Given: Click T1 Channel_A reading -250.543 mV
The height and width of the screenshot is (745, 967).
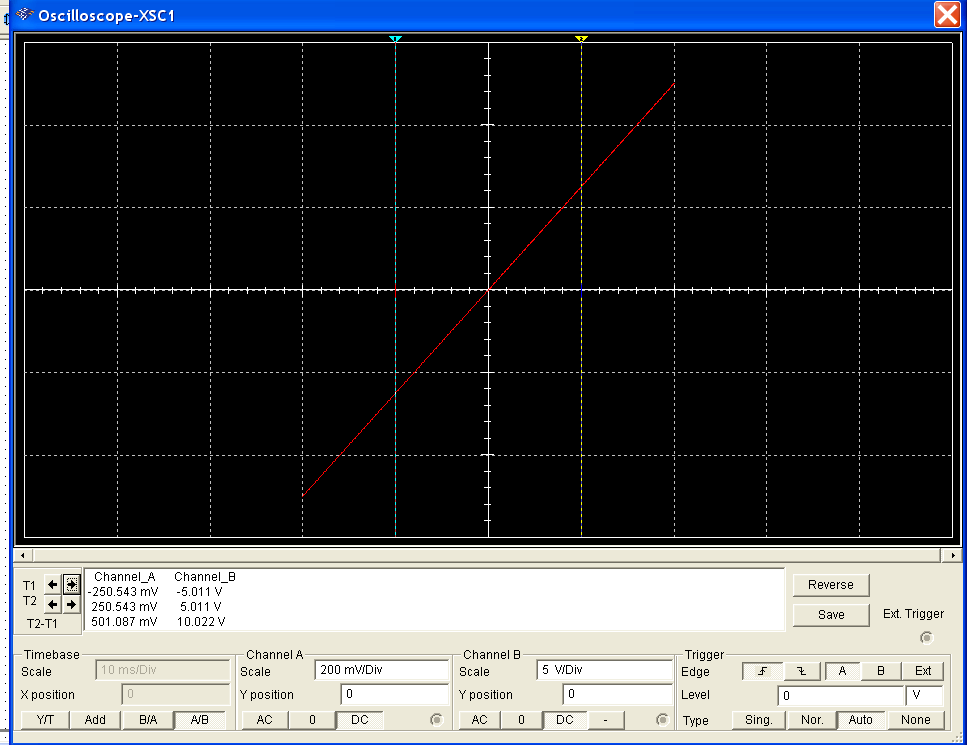Looking at the screenshot, I should [x=123, y=592].
